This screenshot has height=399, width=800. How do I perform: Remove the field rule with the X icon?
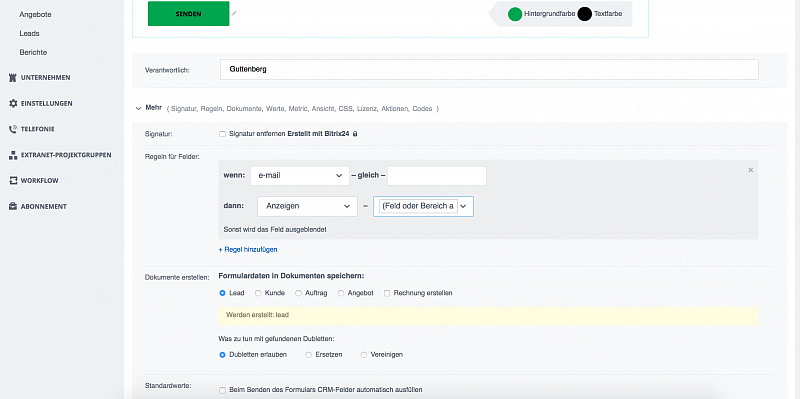[751, 170]
